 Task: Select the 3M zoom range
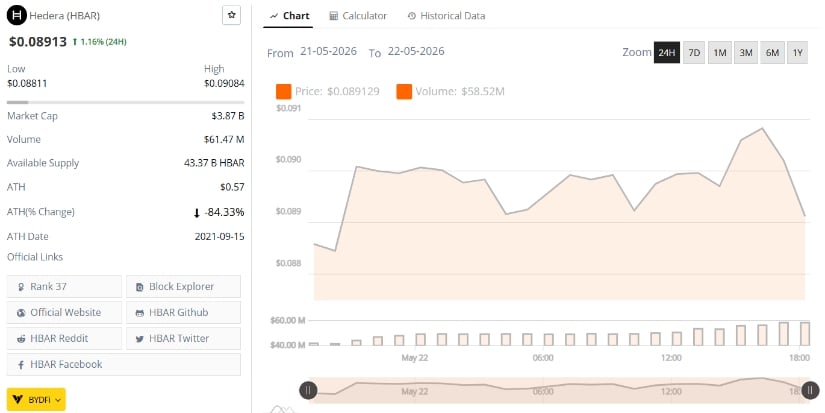click(x=746, y=53)
